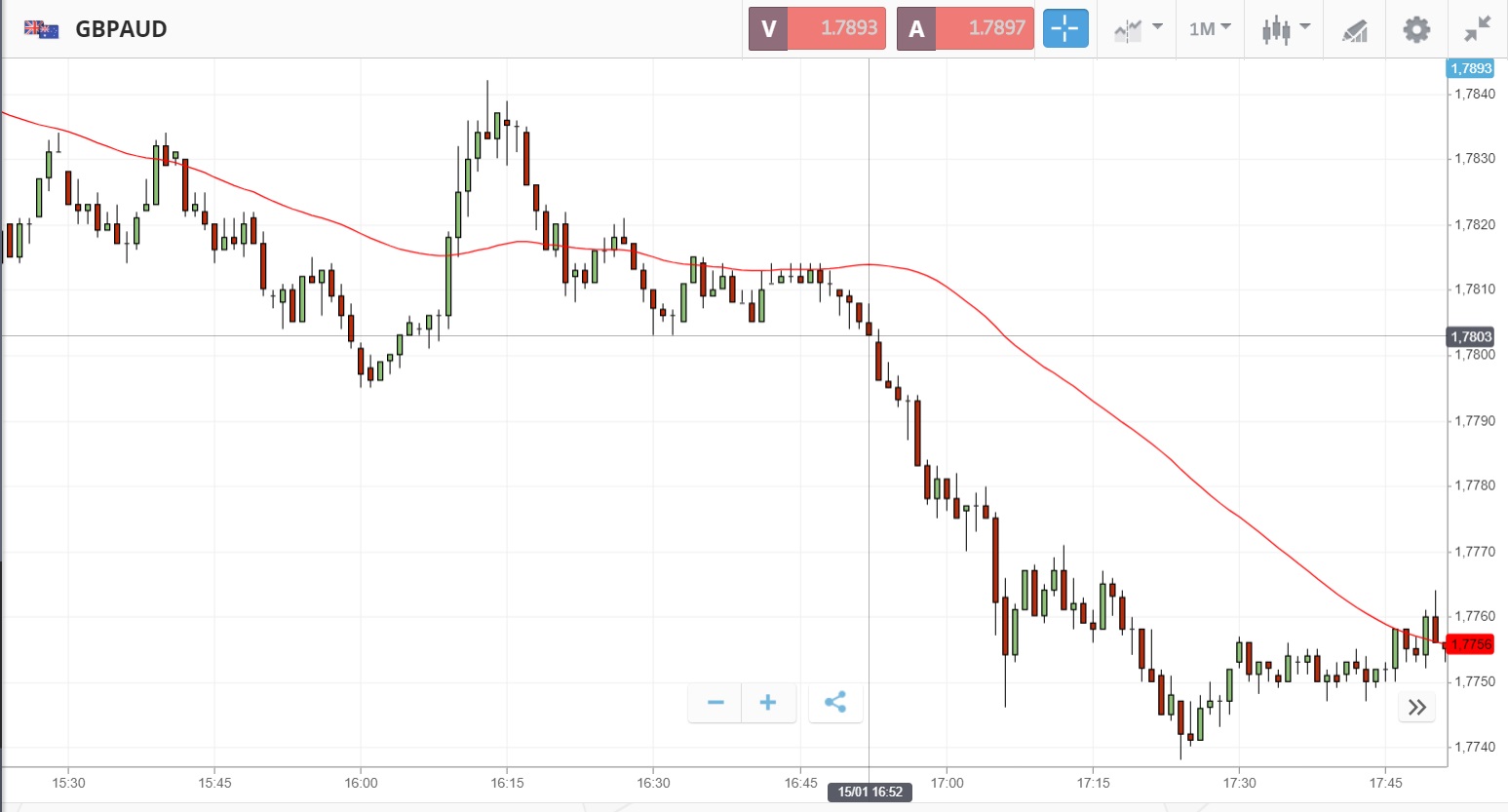Click the 1,7803 crosshair price label

tap(1471, 337)
